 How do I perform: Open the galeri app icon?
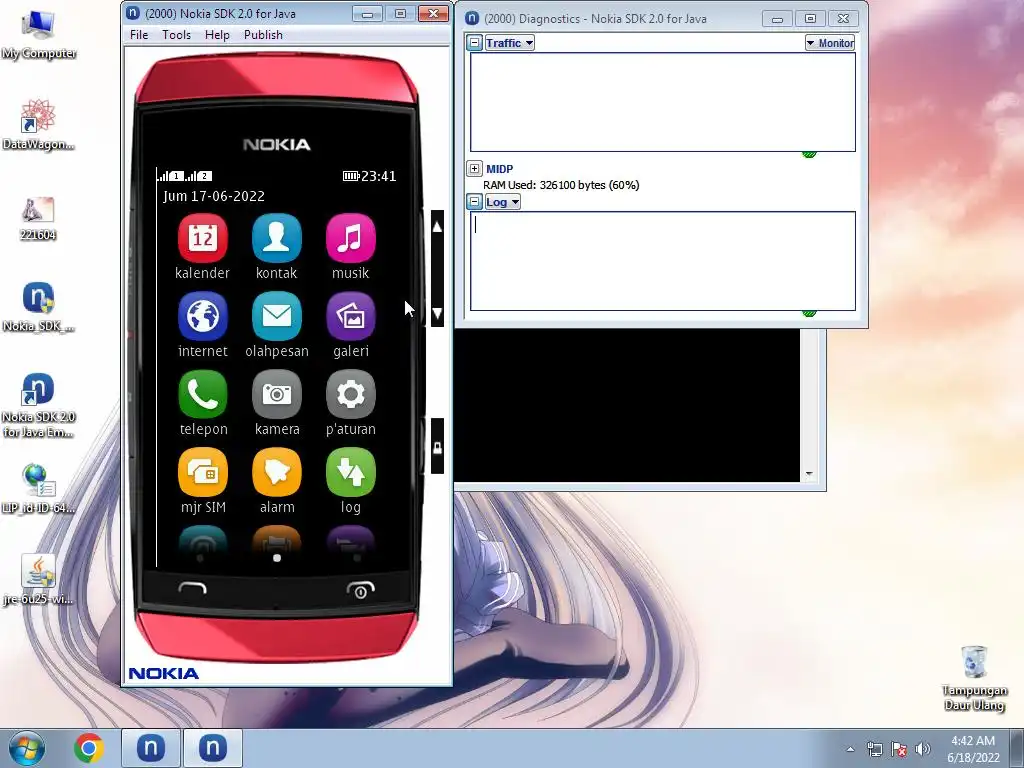point(351,317)
